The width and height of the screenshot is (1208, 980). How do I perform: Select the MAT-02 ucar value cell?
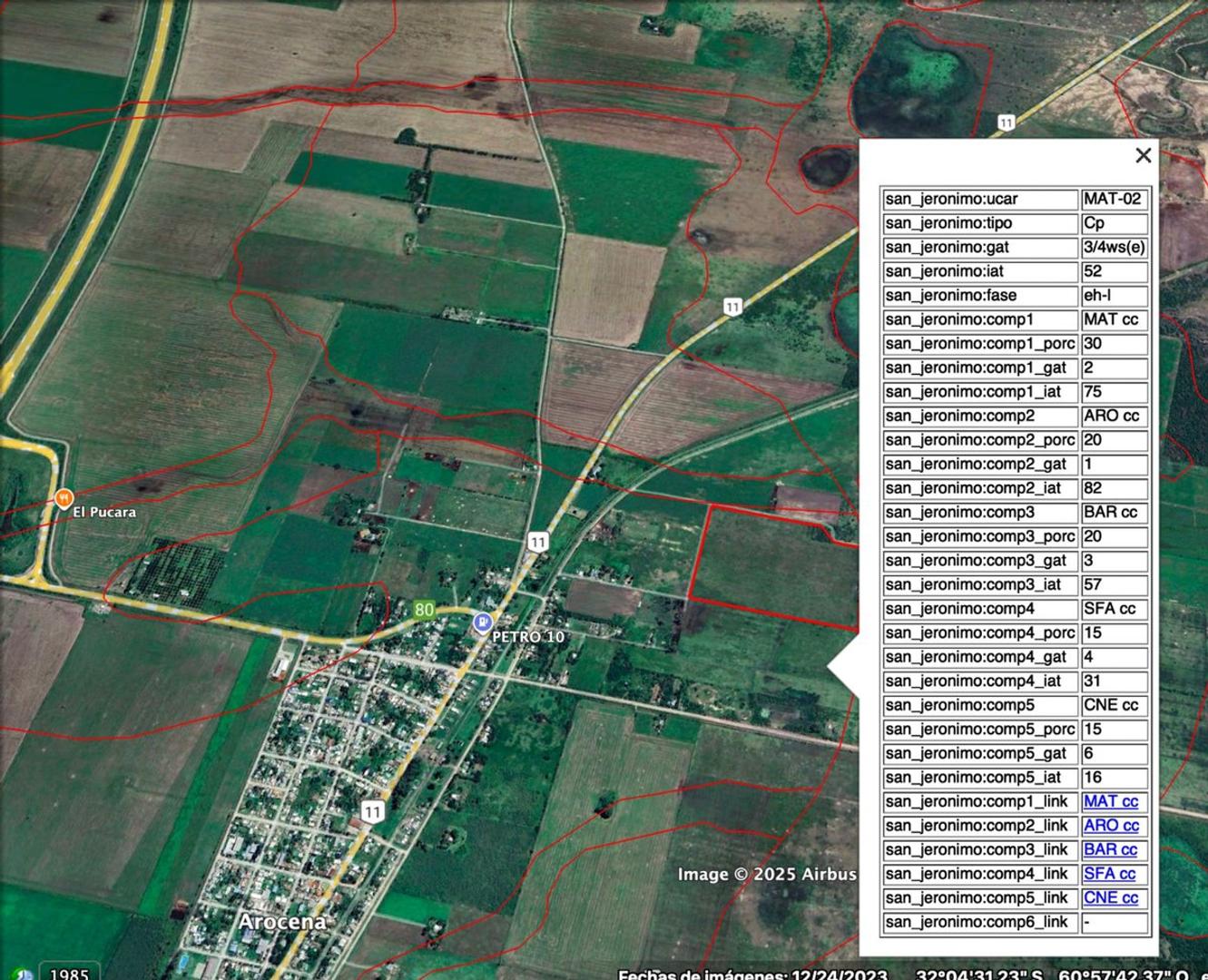pos(1114,200)
